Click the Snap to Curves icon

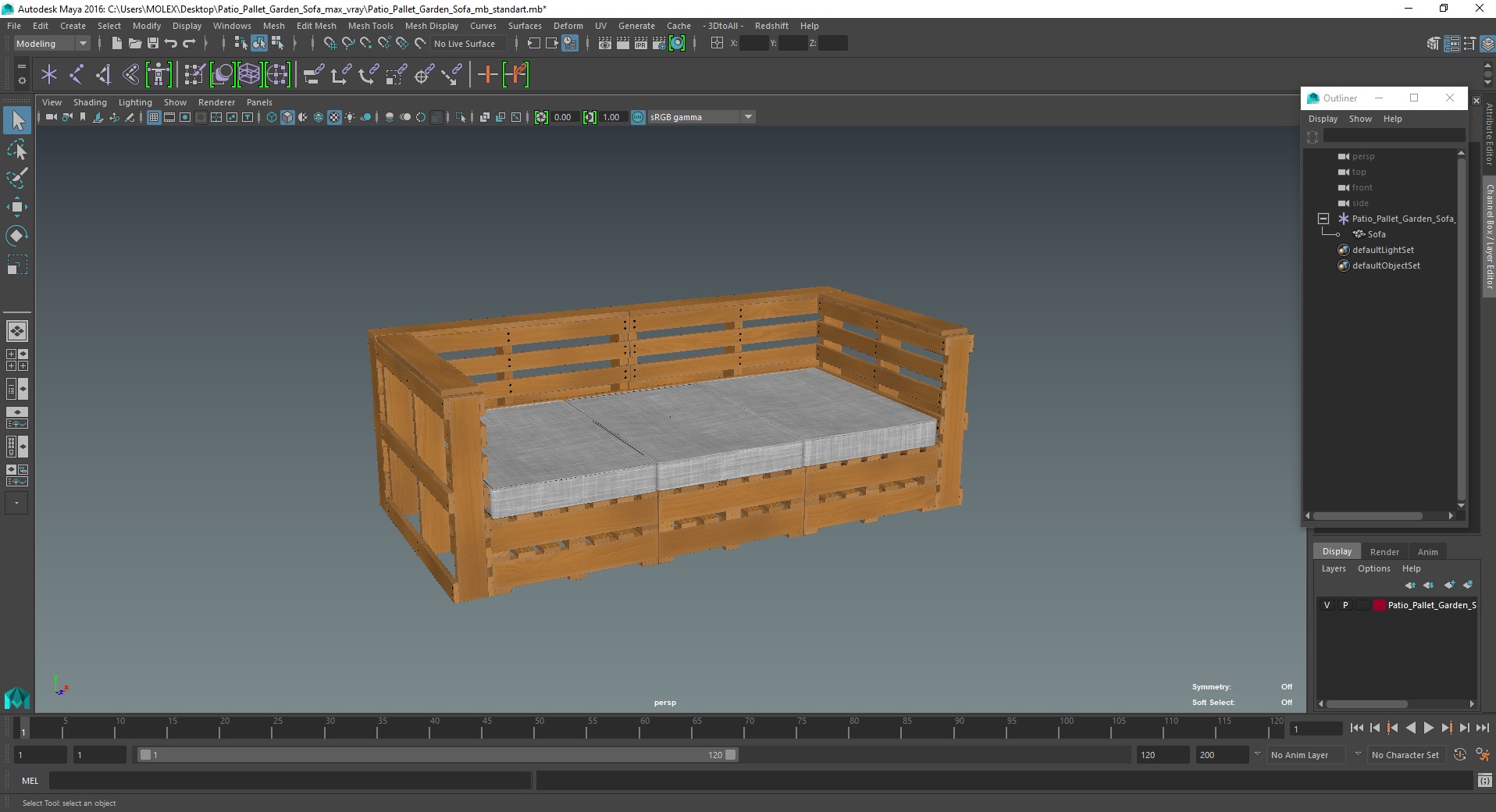click(348, 44)
